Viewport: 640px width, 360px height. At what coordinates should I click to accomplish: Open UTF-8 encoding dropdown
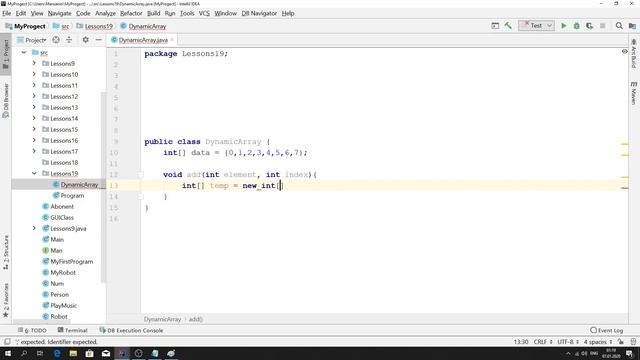(568, 342)
